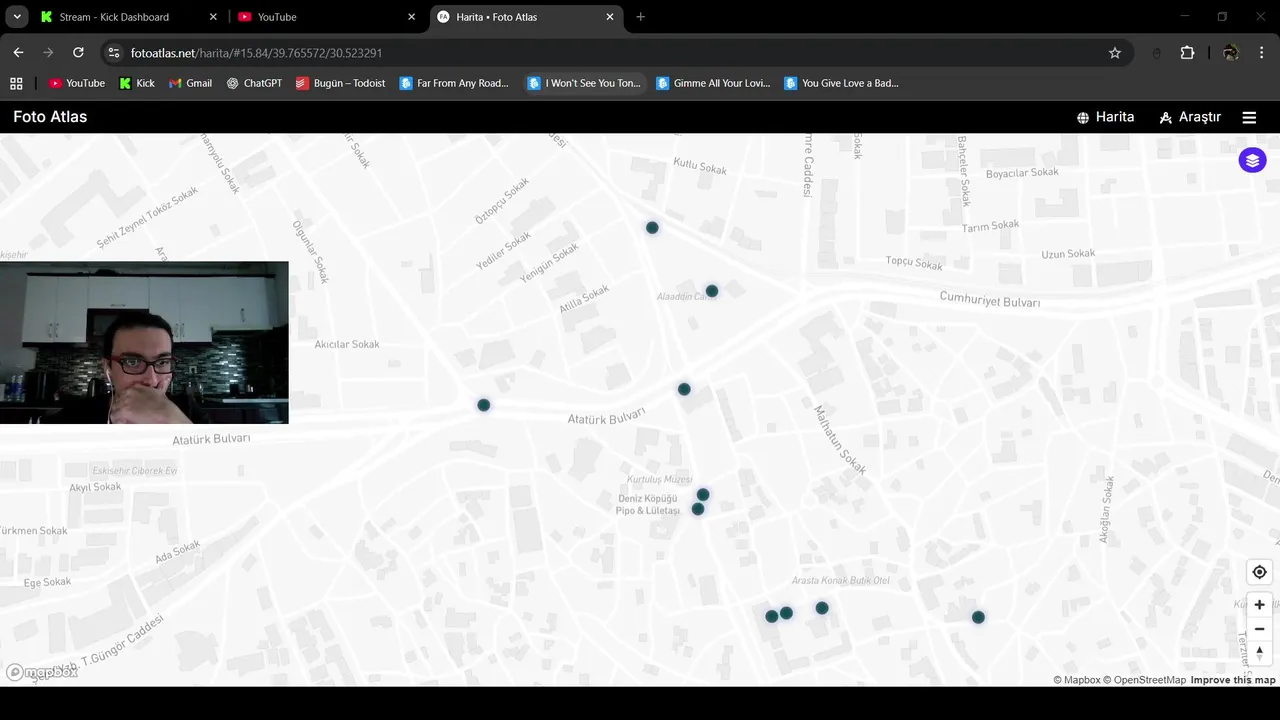Open the YouTube bookmark
1280x720 pixels.
(77, 83)
